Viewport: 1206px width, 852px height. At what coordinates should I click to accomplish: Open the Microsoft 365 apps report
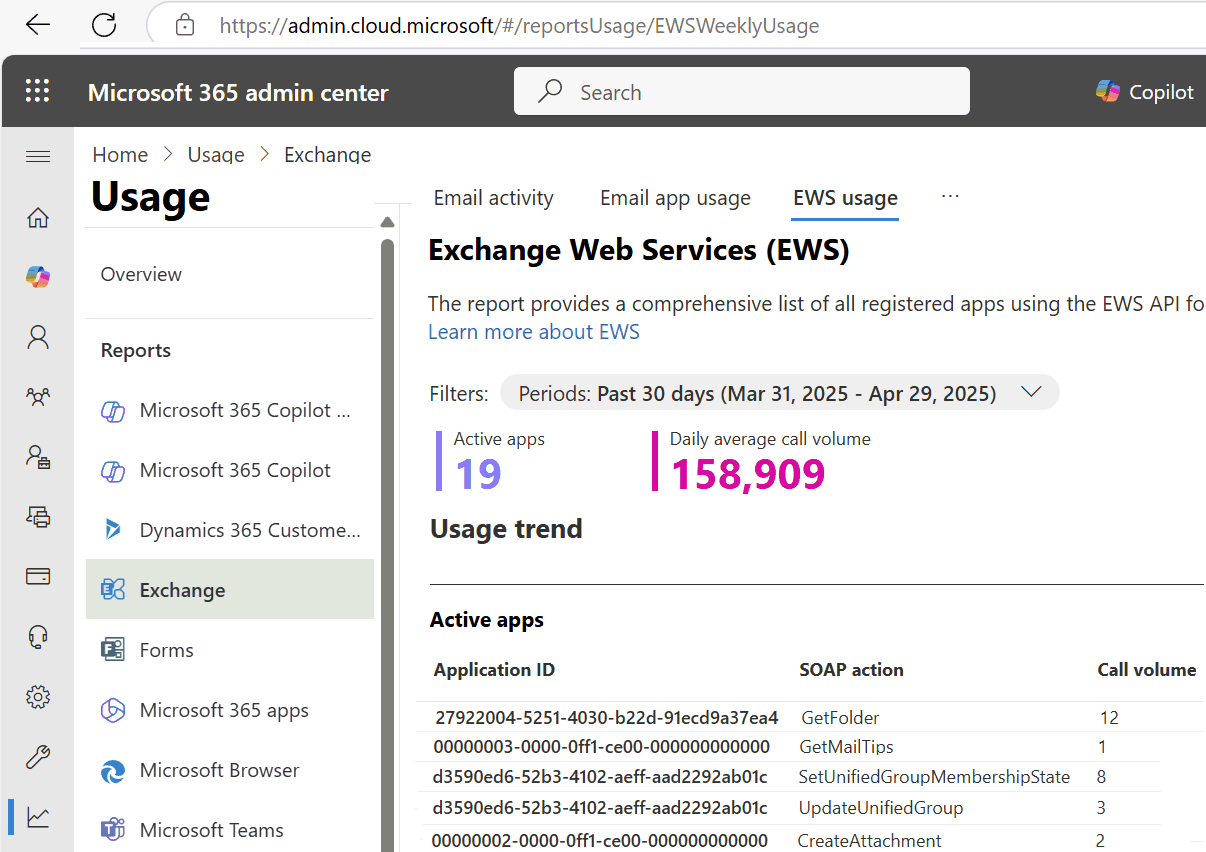point(229,710)
